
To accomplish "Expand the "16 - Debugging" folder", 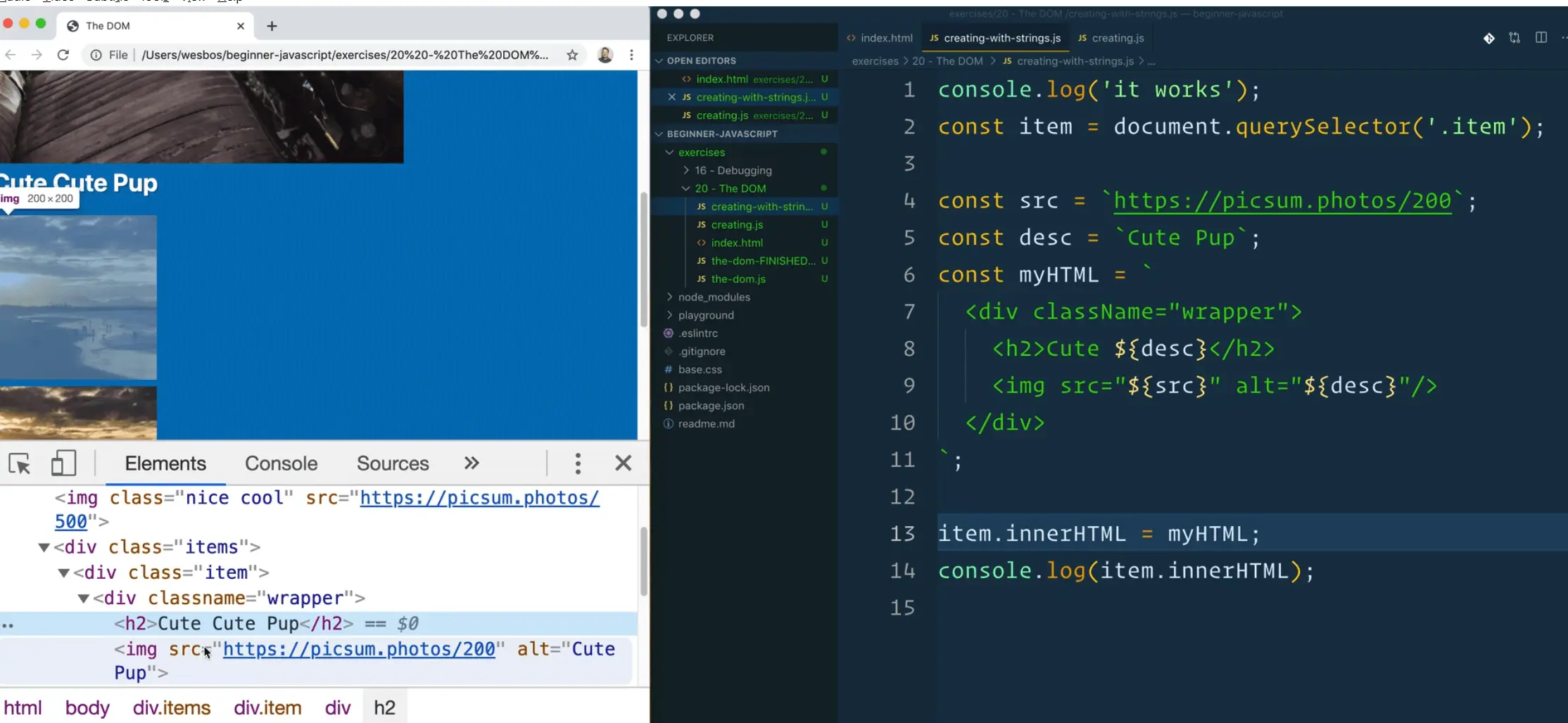I will 686,170.
